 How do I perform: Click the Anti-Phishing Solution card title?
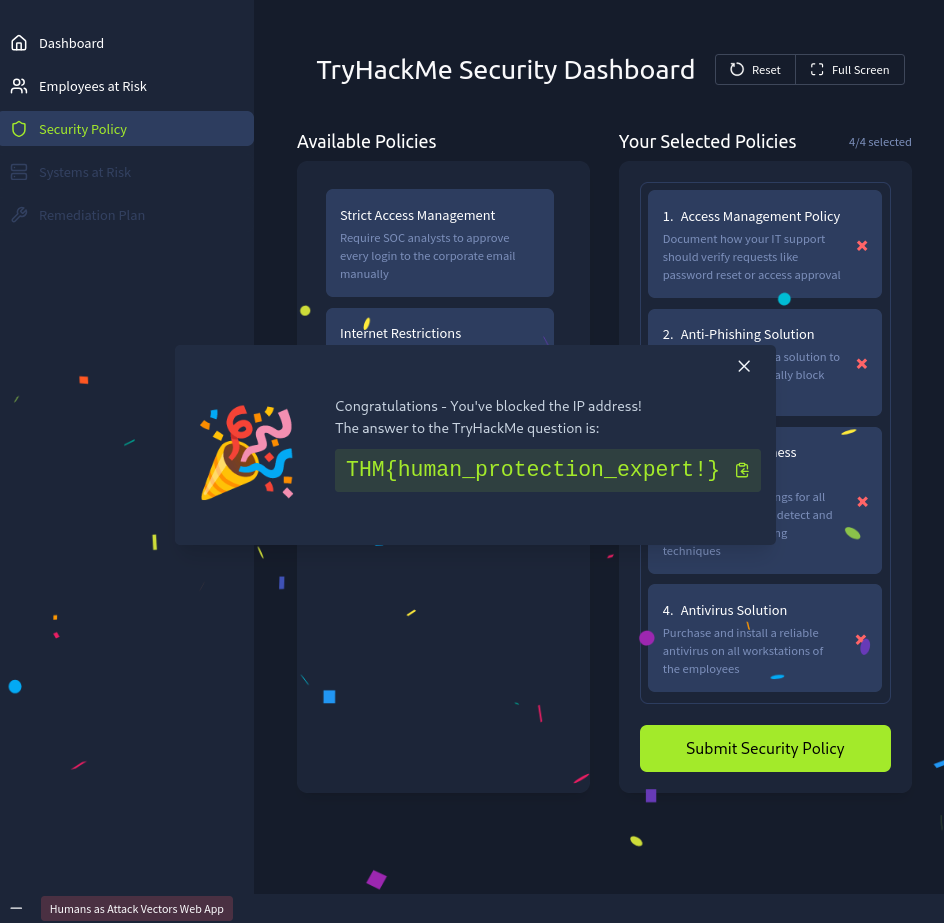747,334
